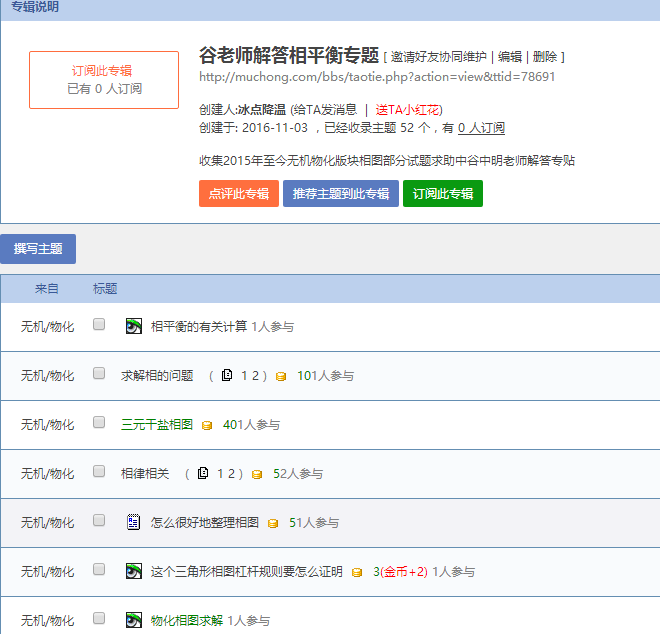
Task: Open thread 物化相图求解
Action: pyautogui.click(x=187, y=620)
